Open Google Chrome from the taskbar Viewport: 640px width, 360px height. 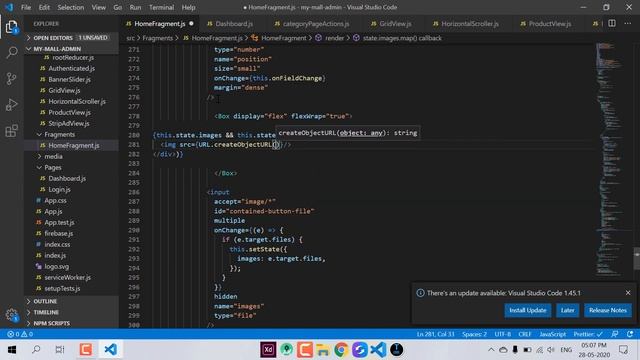341,349
